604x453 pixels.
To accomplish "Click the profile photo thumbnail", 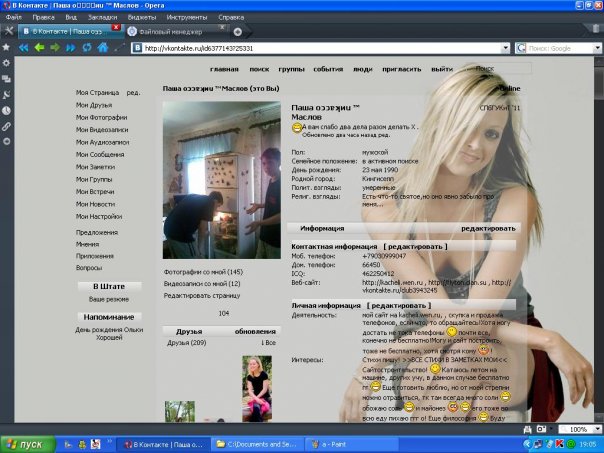I will [x=221, y=180].
